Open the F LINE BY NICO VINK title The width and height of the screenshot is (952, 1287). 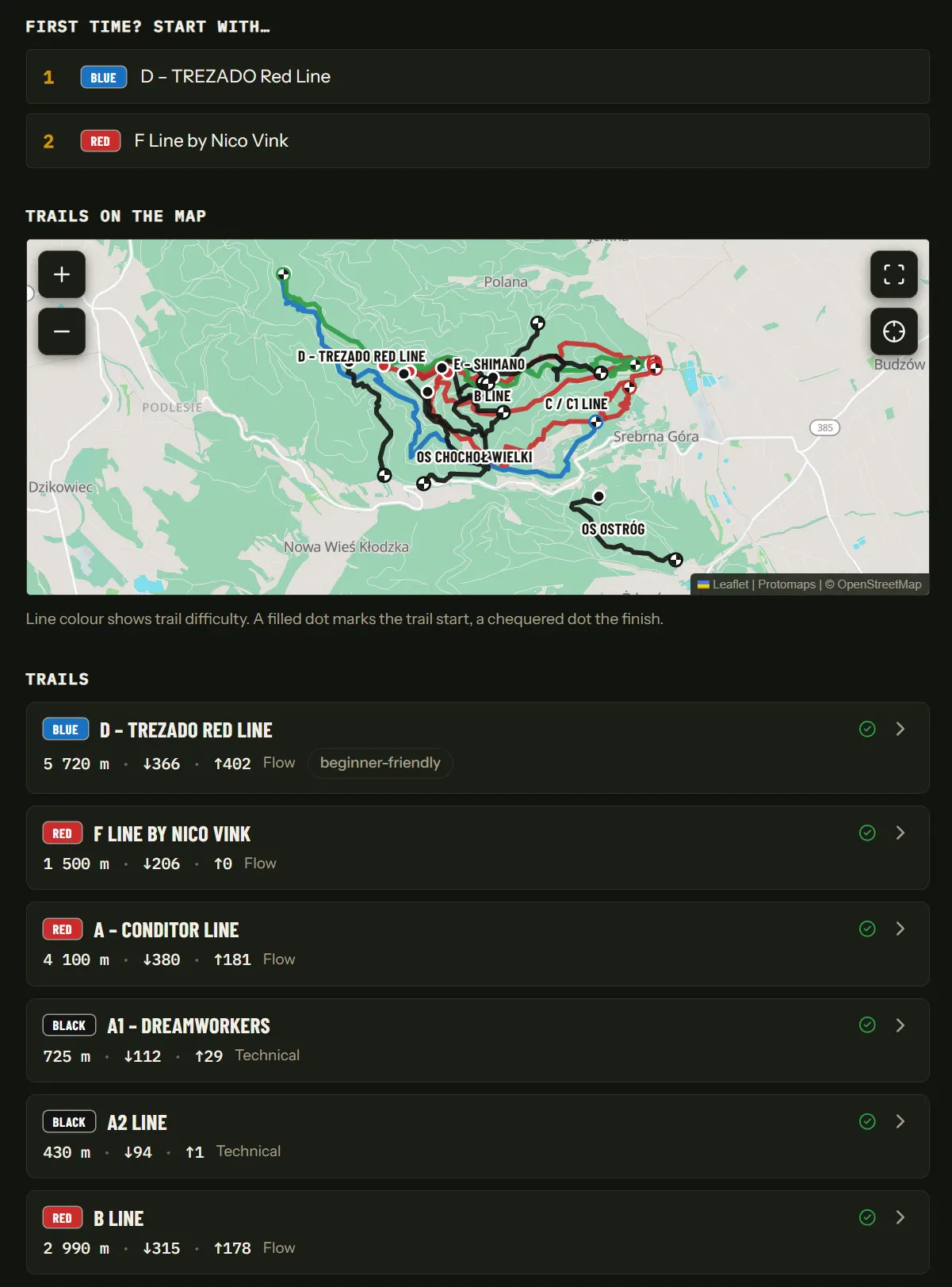click(x=172, y=834)
